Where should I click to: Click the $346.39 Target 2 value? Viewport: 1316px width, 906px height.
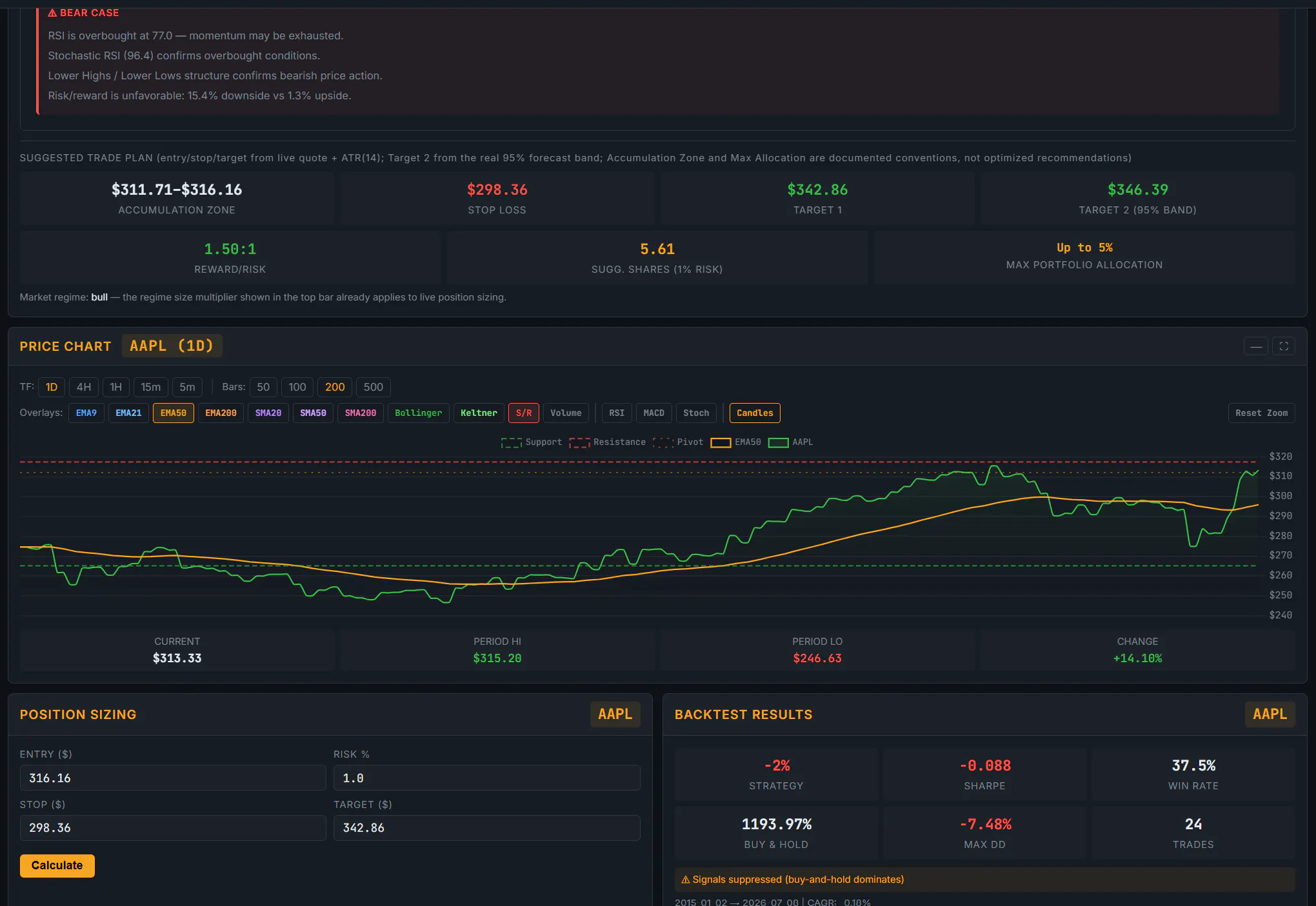click(1138, 190)
